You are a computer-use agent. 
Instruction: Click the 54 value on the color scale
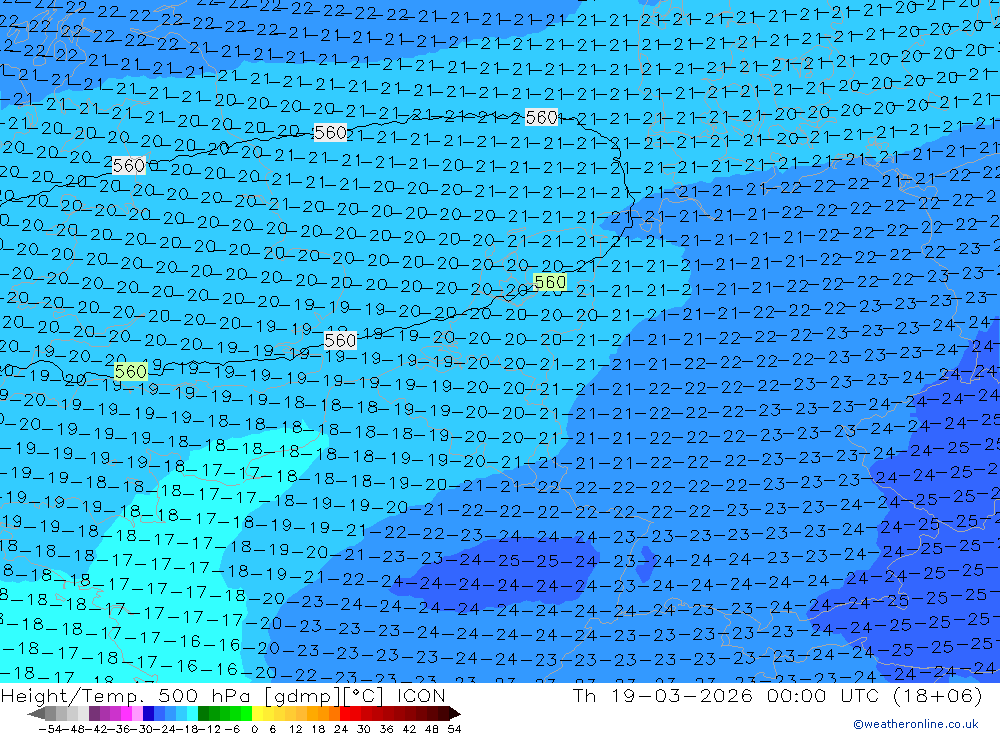[x=454, y=729]
